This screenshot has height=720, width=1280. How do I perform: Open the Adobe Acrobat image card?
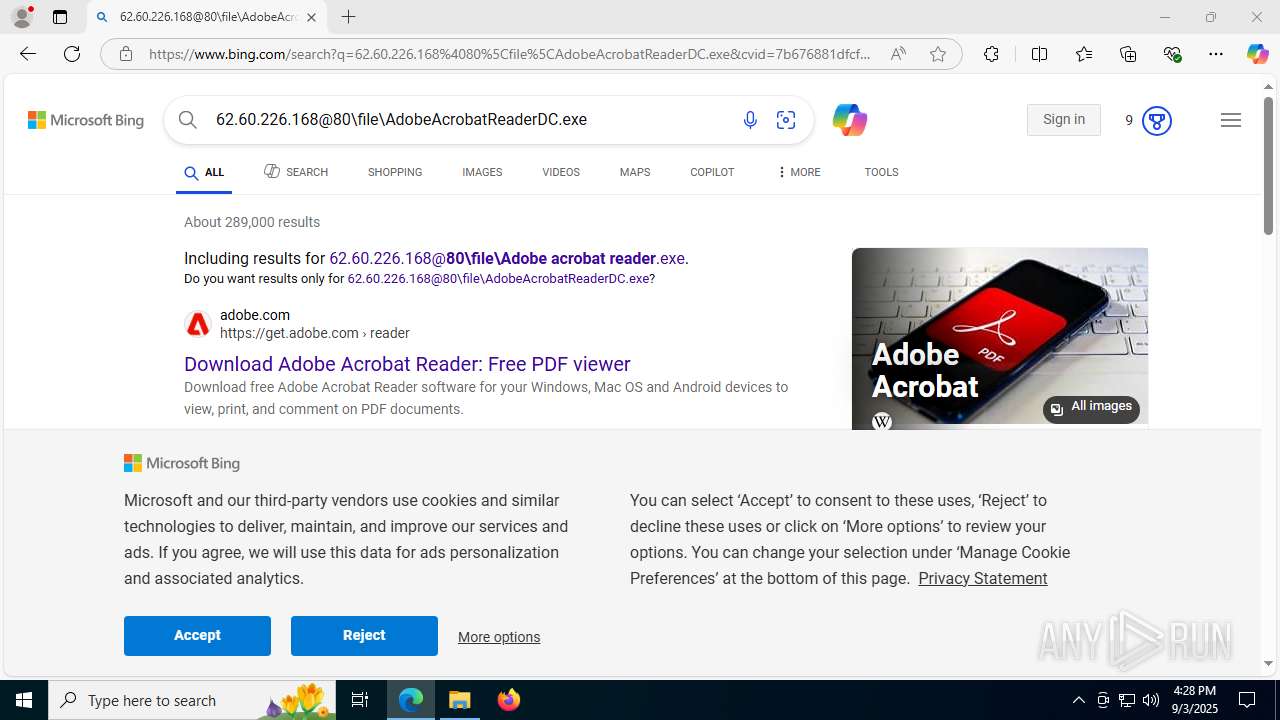coord(999,338)
